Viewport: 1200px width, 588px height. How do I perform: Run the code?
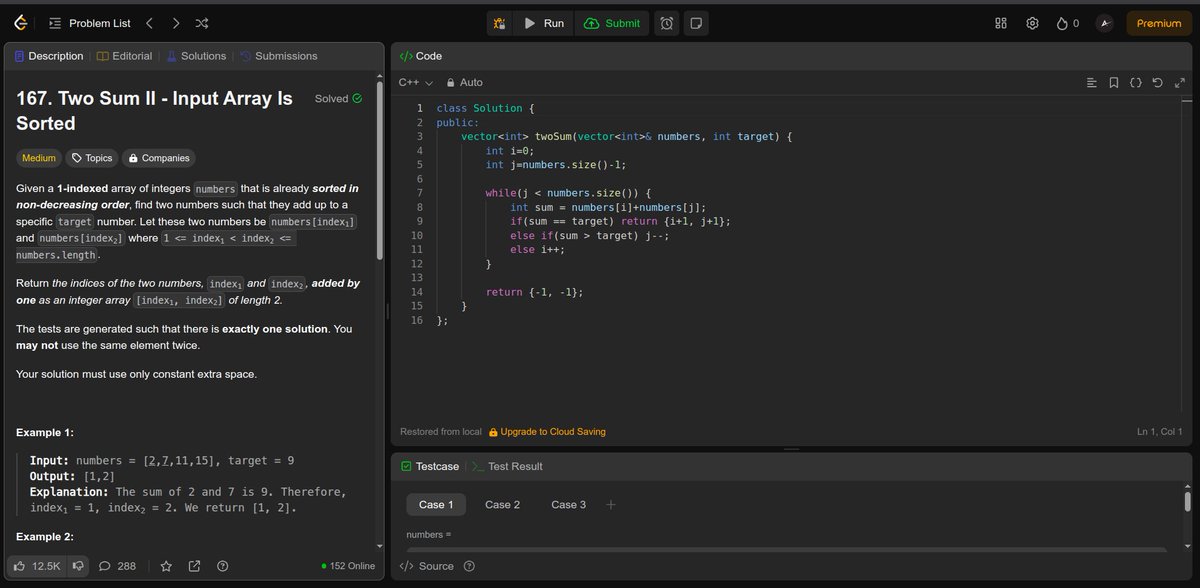[x=544, y=23]
